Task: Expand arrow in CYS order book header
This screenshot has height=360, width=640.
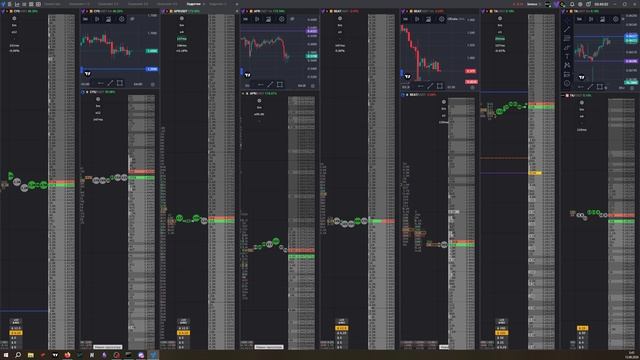Action: click(7, 11)
